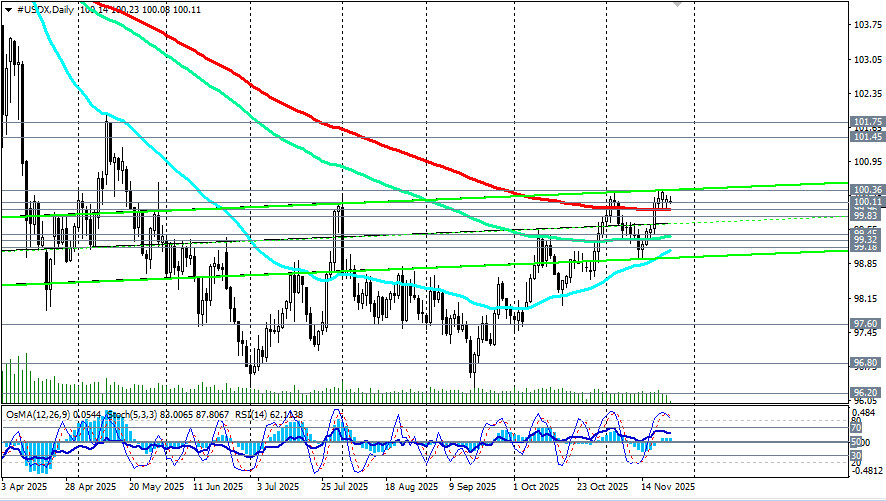
Task: Click the OsMA(12,26,9) indicator label
Action: click(x=38, y=415)
